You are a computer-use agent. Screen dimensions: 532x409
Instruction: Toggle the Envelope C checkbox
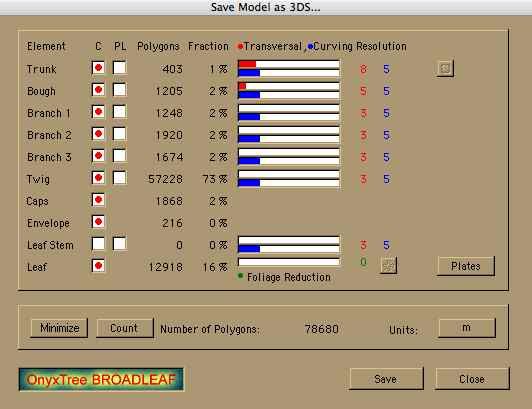click(98, 222)
